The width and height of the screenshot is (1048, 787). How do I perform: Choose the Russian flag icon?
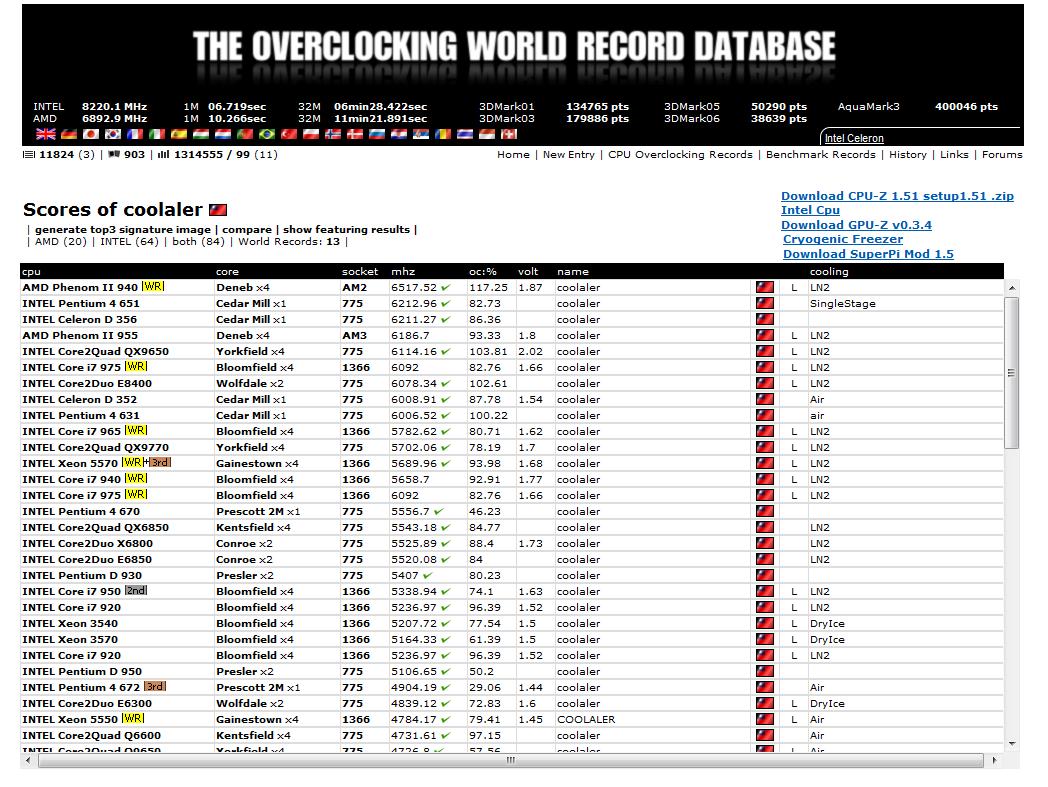pyautogui.click(x=377, y=134)
